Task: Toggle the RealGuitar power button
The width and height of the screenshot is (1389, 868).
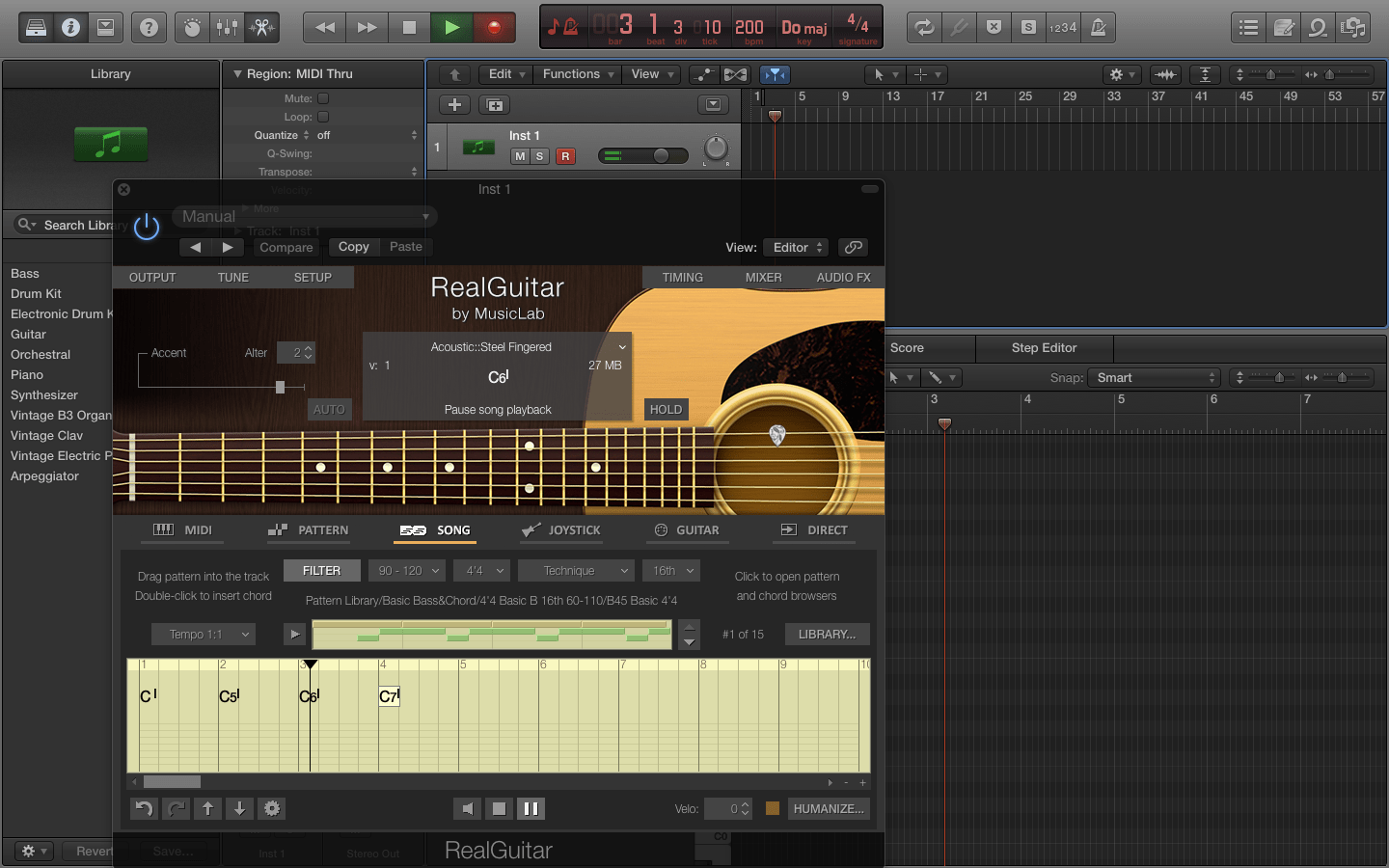Action: [x=146, y=228]
